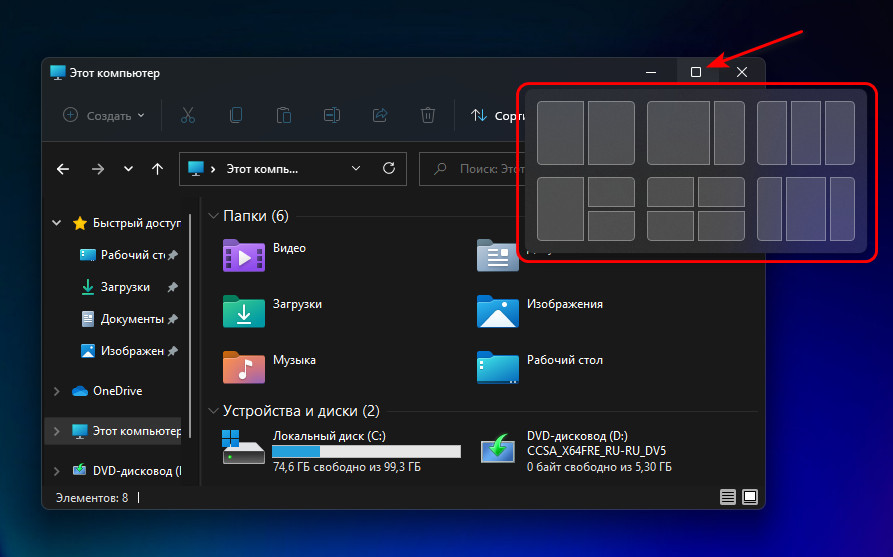Go up one level arrow
The width and height of the screenshot is (893, 557).
click(158, 169)
